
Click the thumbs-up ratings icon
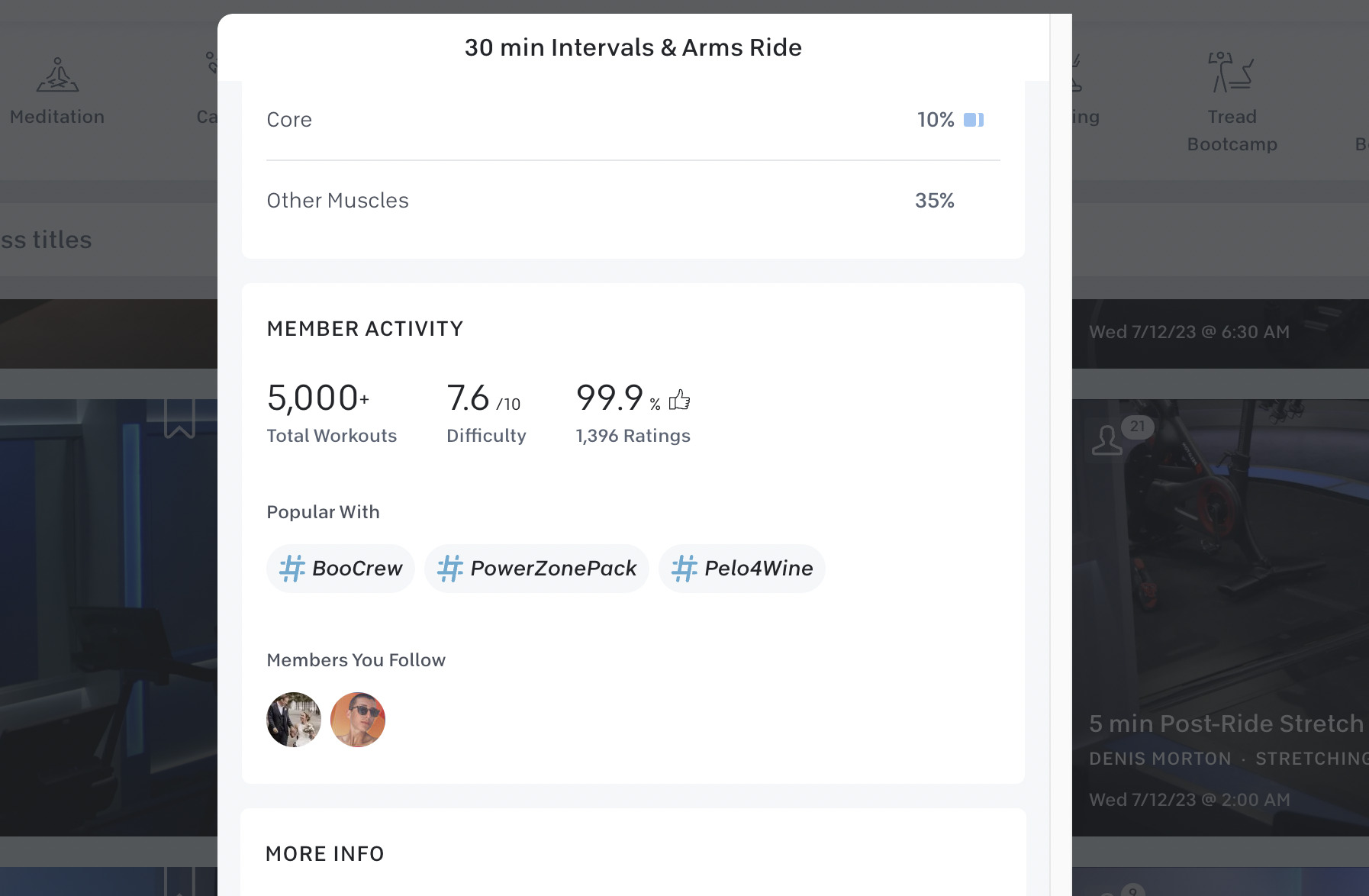coord(678,399)
